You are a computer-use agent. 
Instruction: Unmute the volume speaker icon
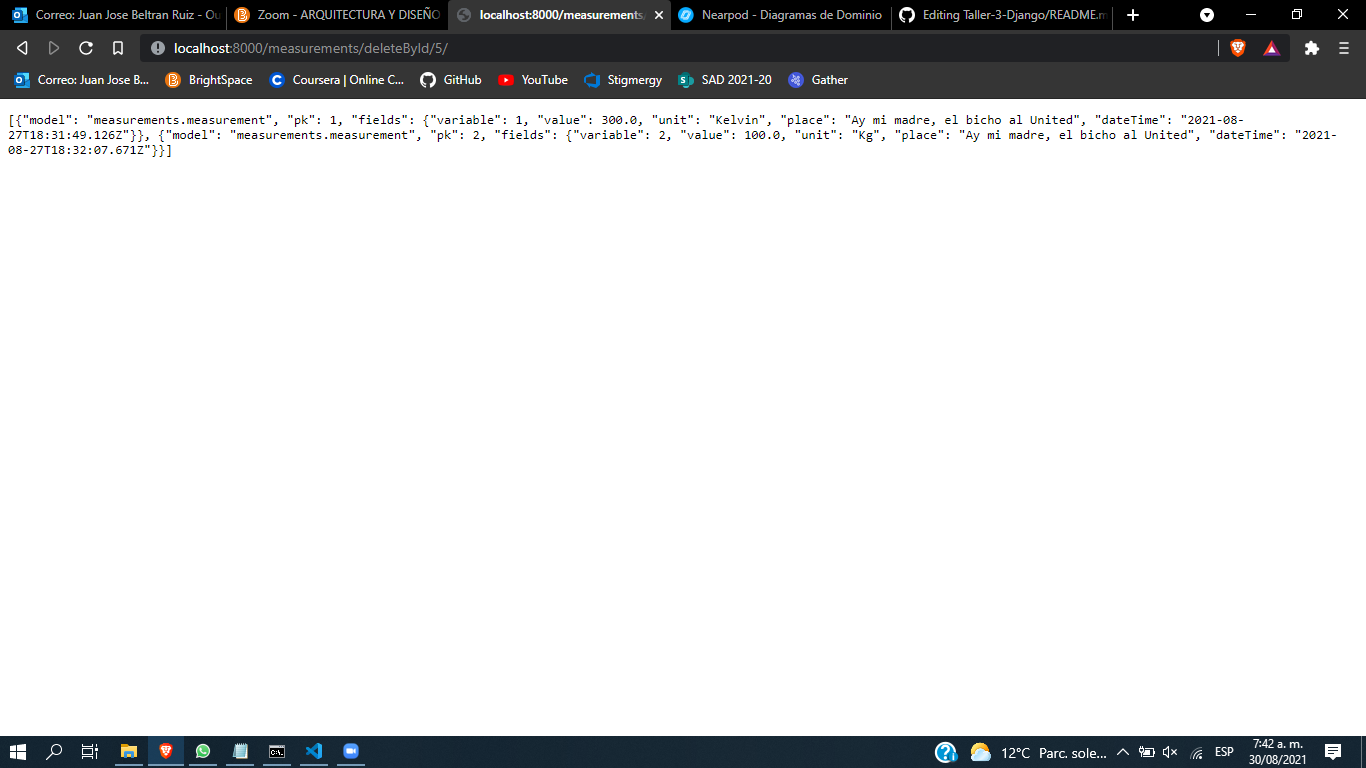pos(1170,752)
